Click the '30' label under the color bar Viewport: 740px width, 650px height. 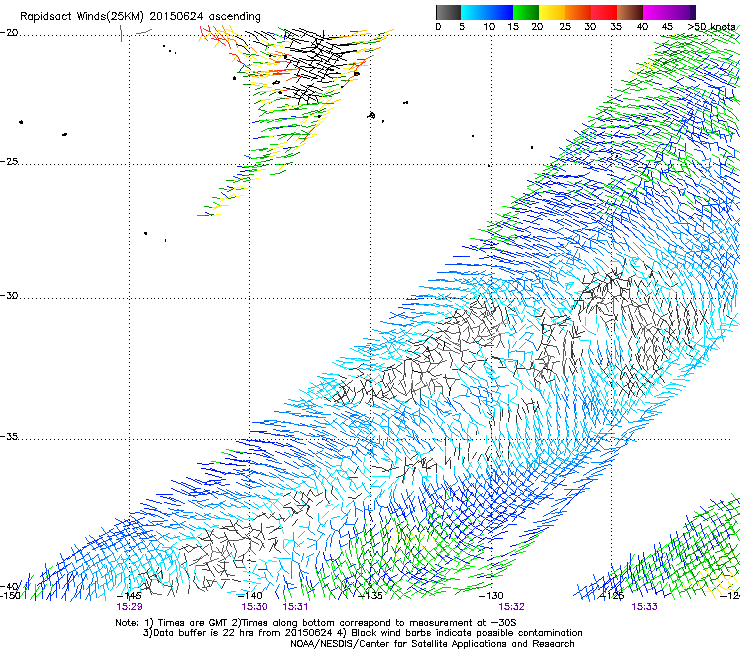[590, 26]
